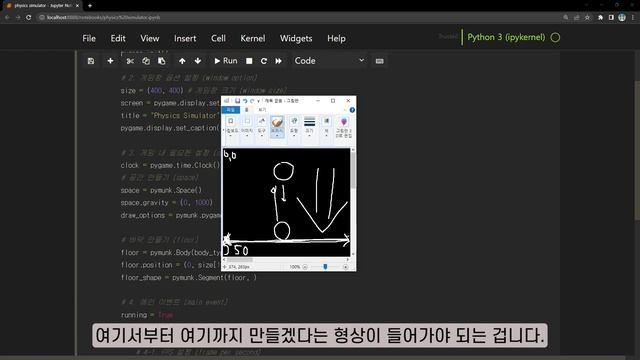Open the command palette keyboard icon
Image resolution: width=640 pixels, height=360 pixels.
coord(380,61)
